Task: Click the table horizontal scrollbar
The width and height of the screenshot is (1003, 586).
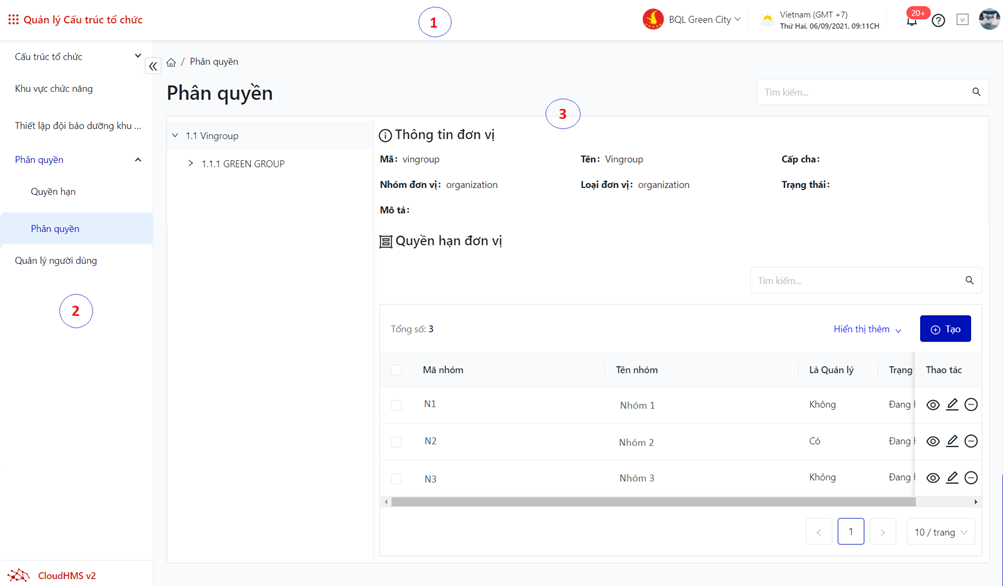Action: [x=652, y=502]
